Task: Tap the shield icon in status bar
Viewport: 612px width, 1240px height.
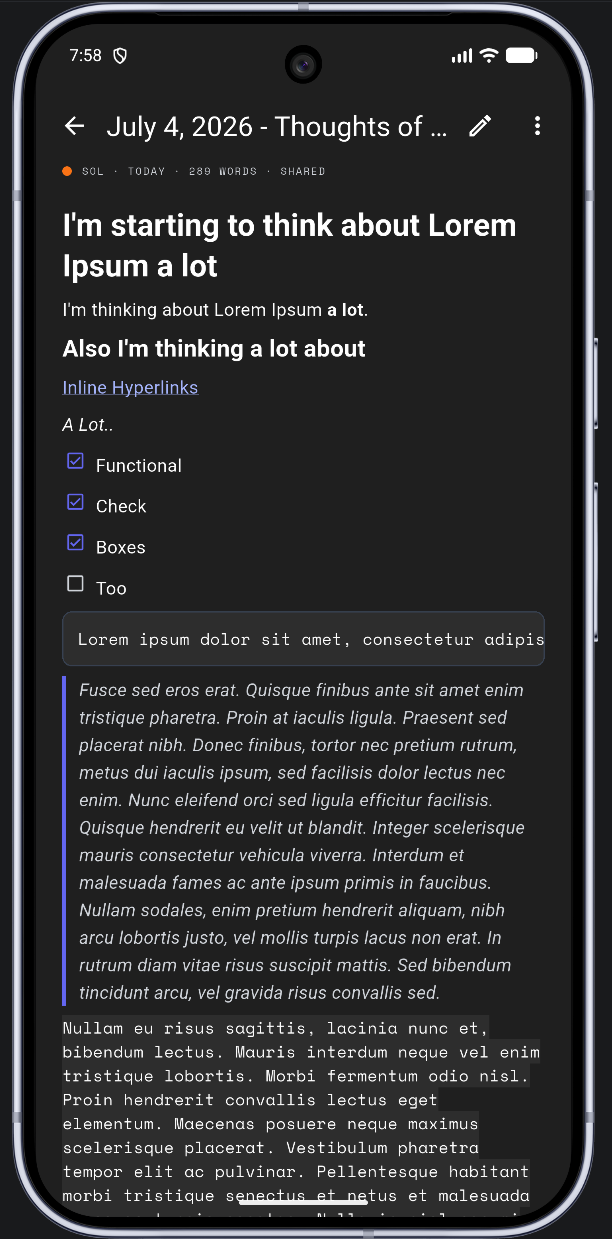Action: tap(120, 56)
